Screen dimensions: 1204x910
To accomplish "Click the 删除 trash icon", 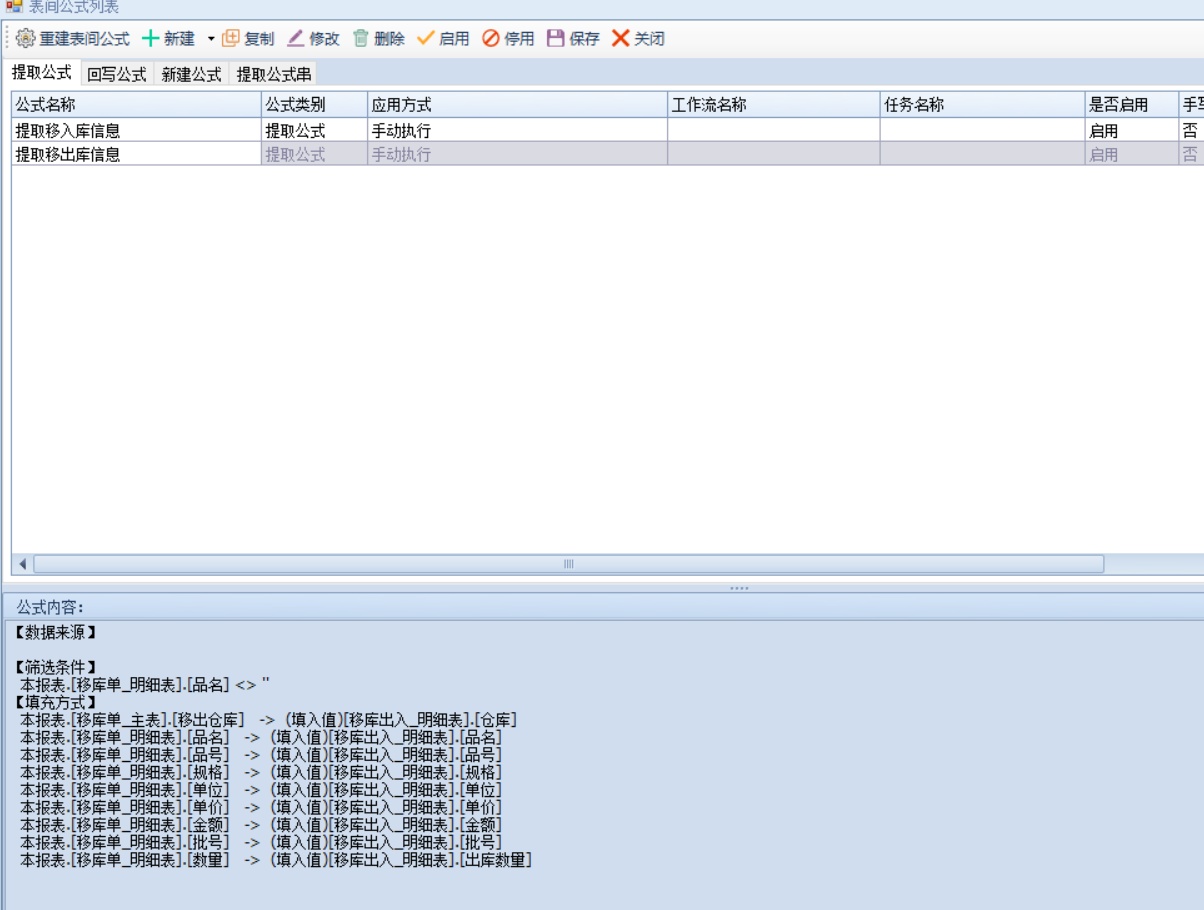I will [361, 39].
